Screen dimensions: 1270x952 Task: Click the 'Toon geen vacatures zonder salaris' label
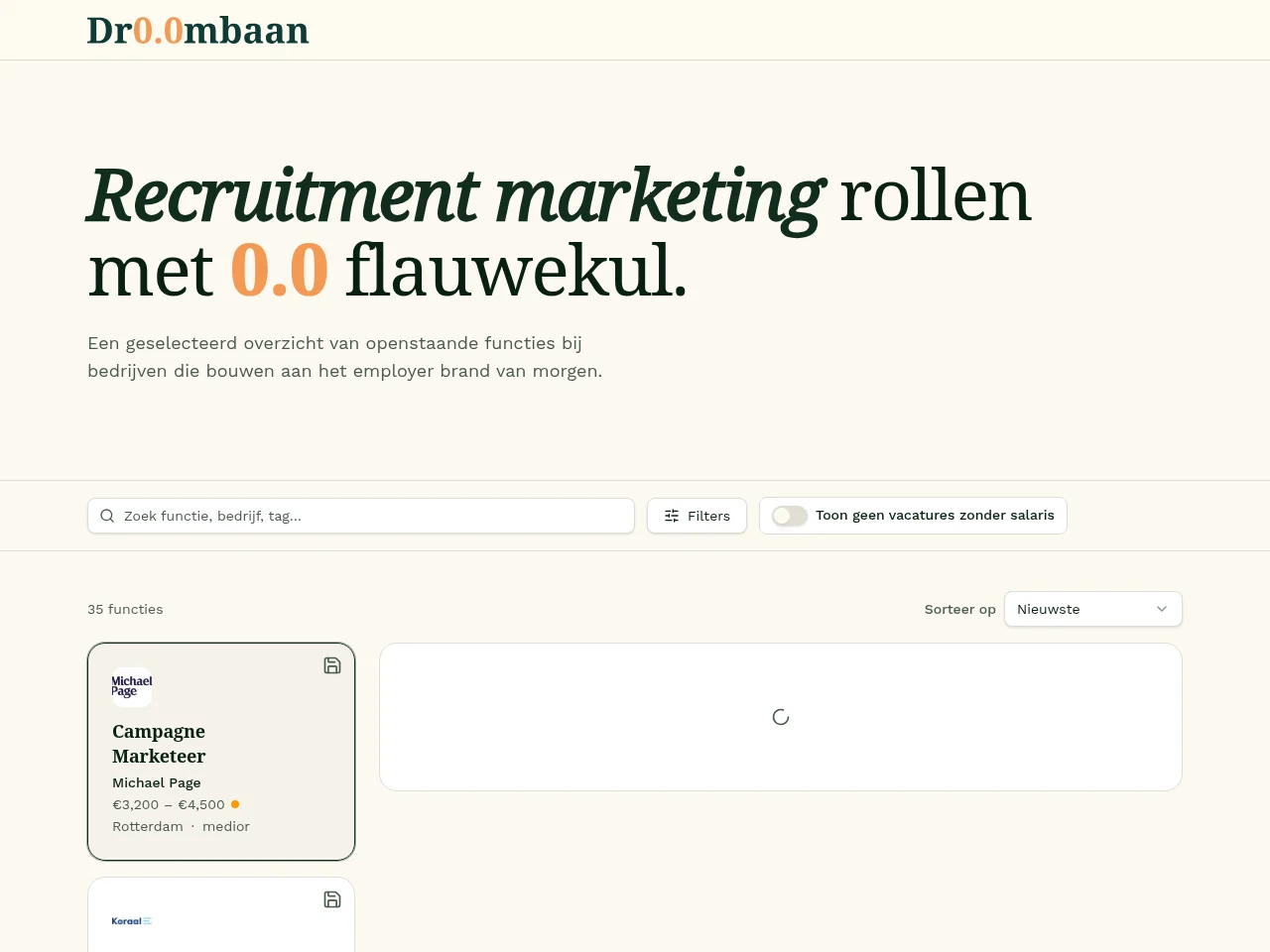(x=935, y=515)
